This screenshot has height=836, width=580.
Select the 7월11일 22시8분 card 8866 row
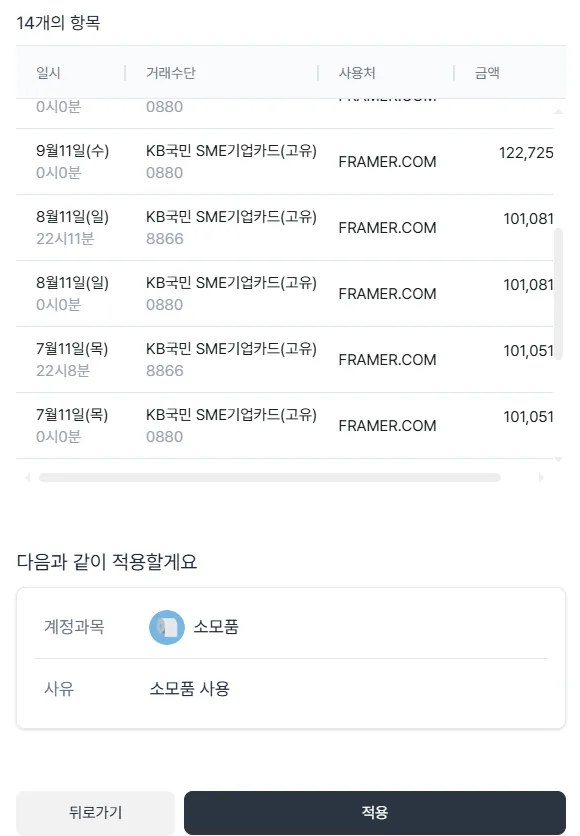284,360
